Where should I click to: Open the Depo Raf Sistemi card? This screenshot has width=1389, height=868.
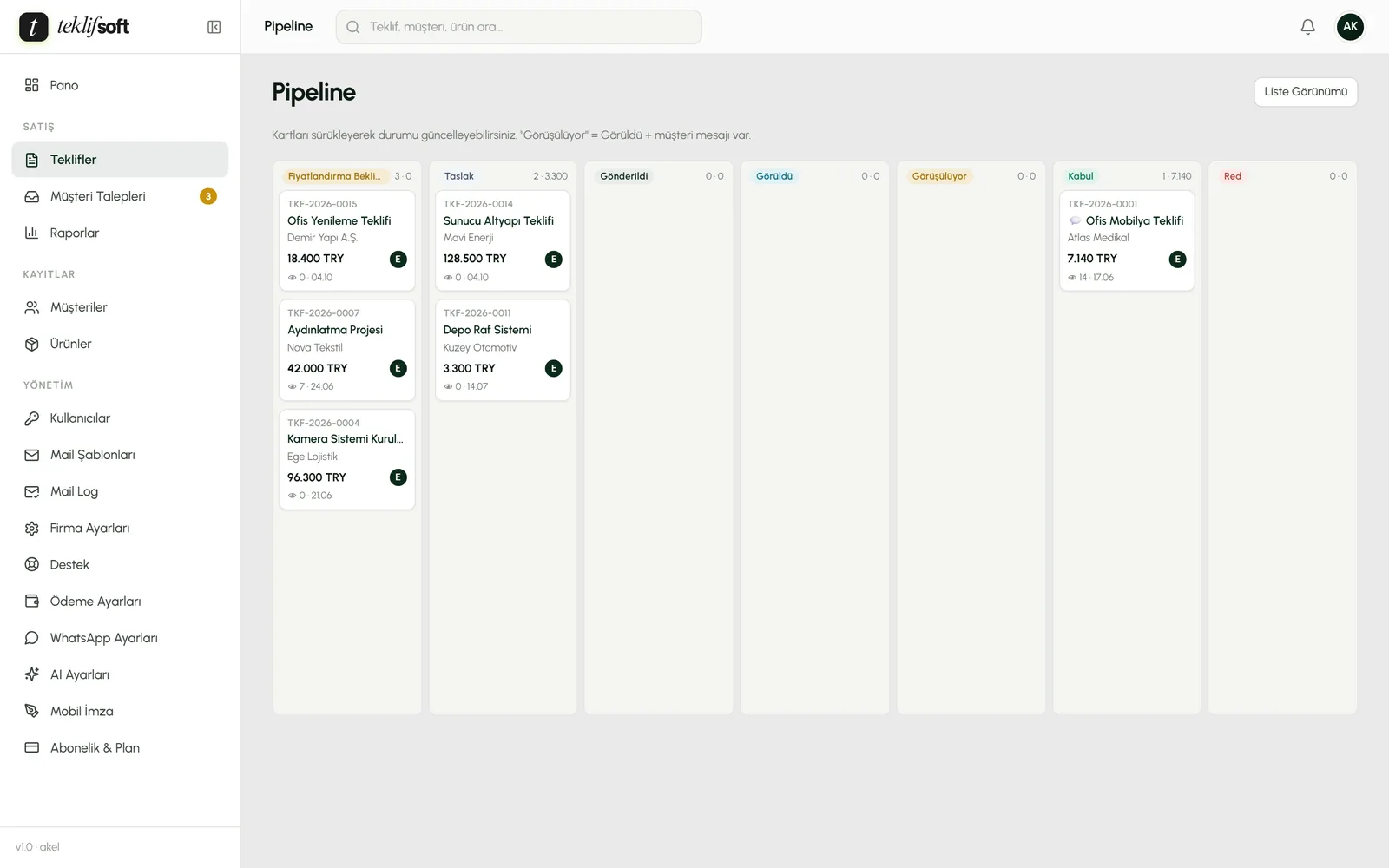[503, 350]
